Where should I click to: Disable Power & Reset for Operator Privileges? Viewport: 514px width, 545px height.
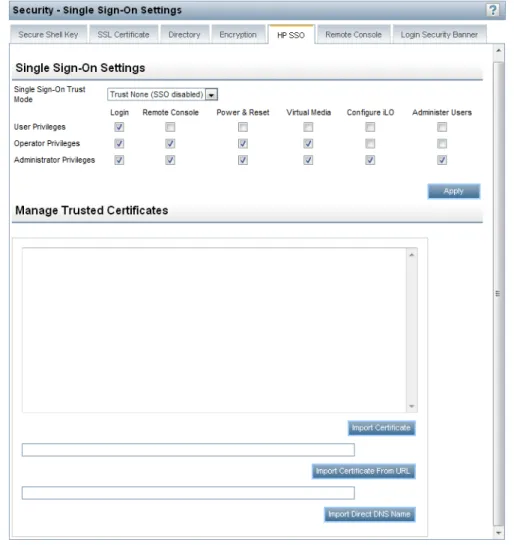tap(243, 144)
